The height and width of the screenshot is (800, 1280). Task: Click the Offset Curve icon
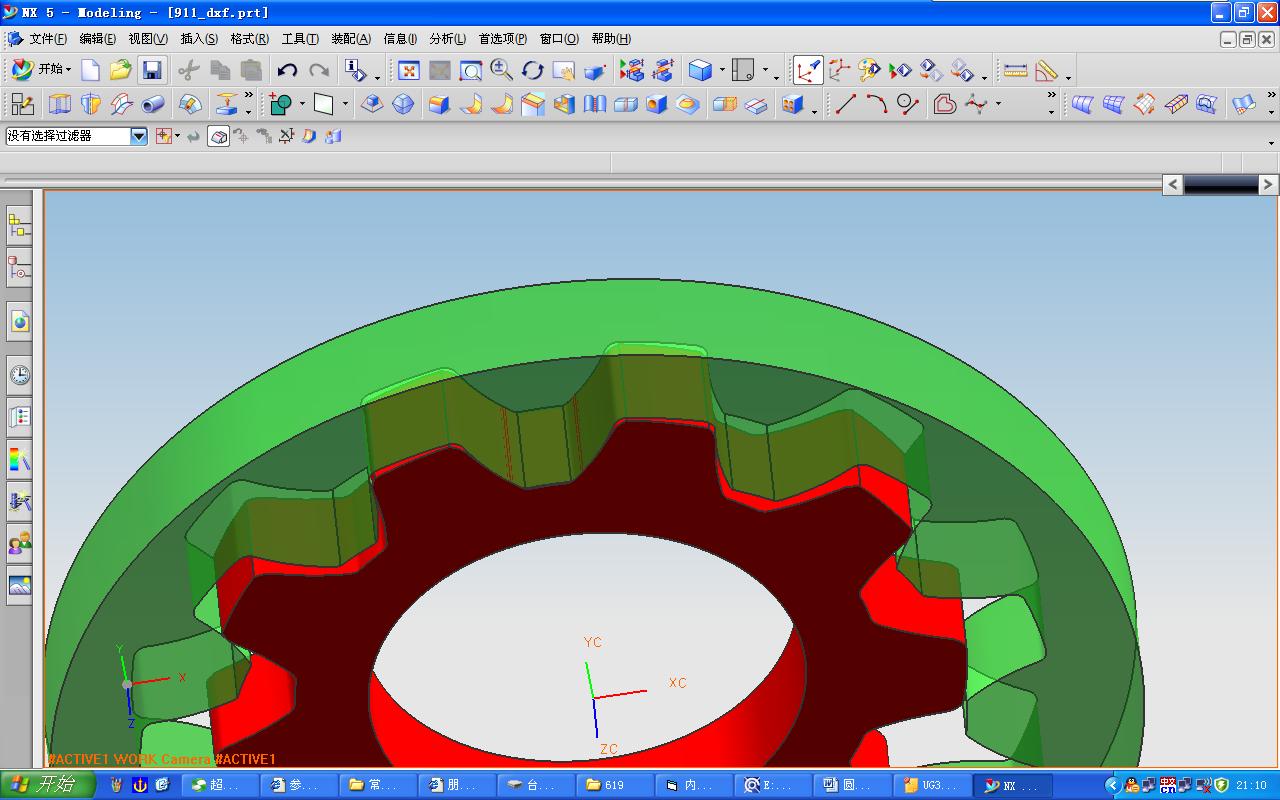click(945, 104)
